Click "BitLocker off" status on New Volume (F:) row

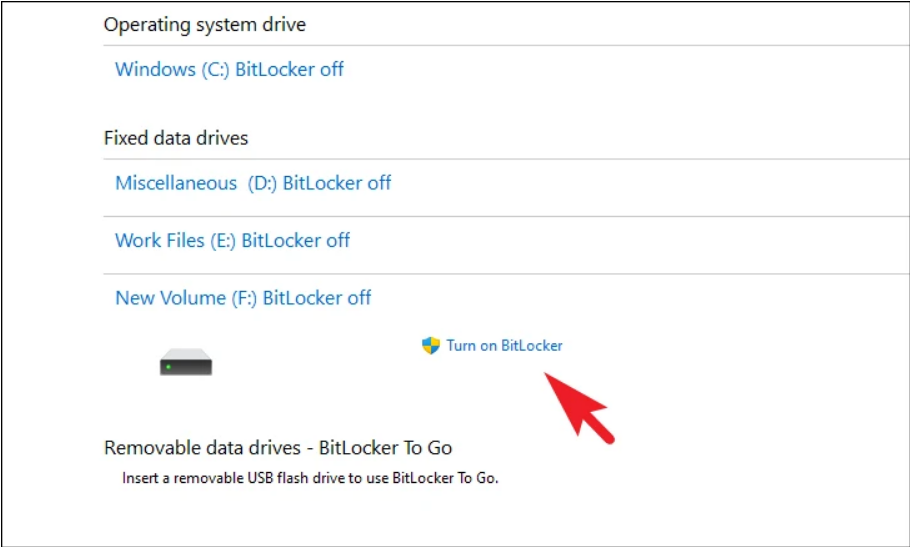[x=317, y=298]
